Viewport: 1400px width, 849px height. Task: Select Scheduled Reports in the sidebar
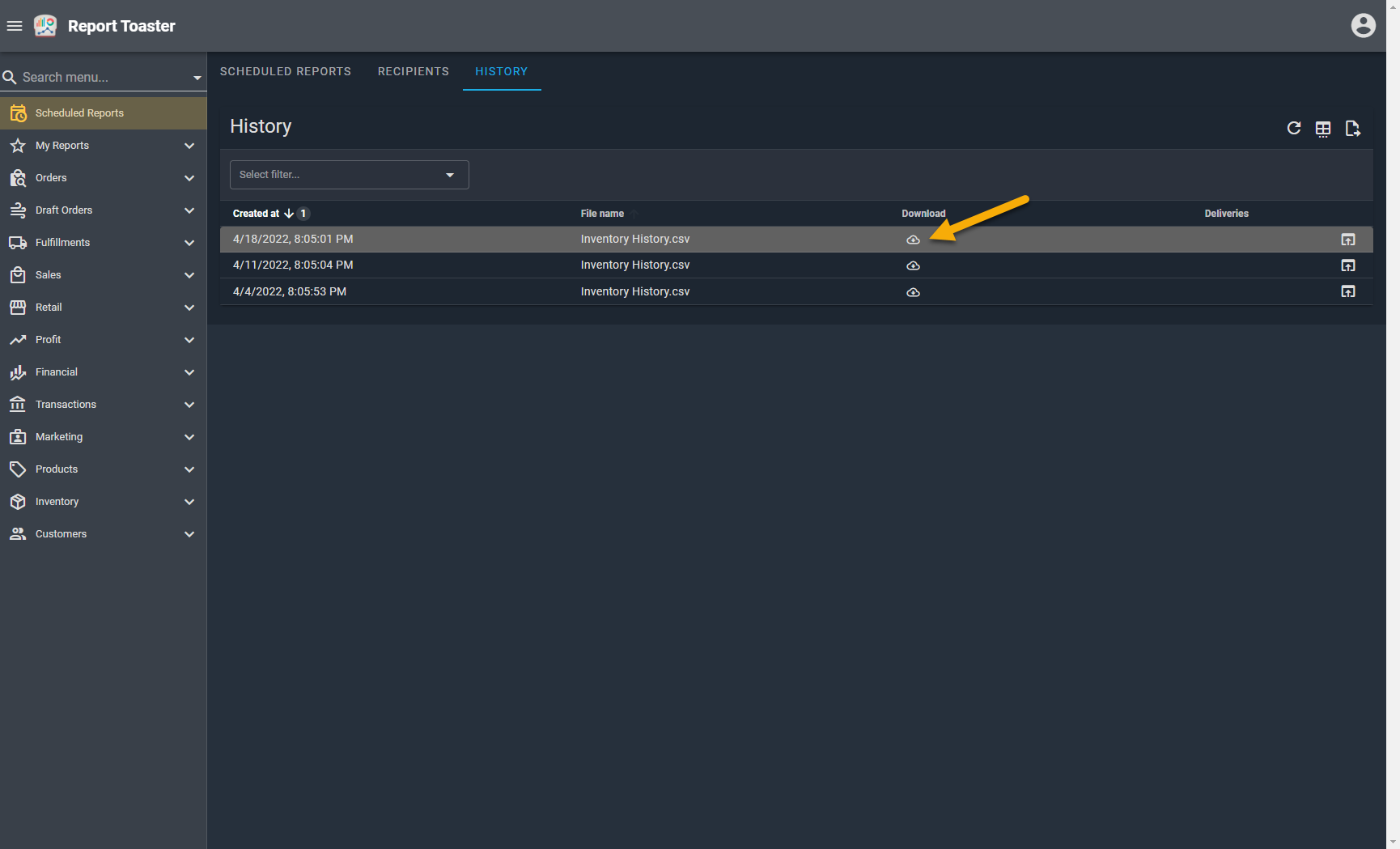pos(79,113)
